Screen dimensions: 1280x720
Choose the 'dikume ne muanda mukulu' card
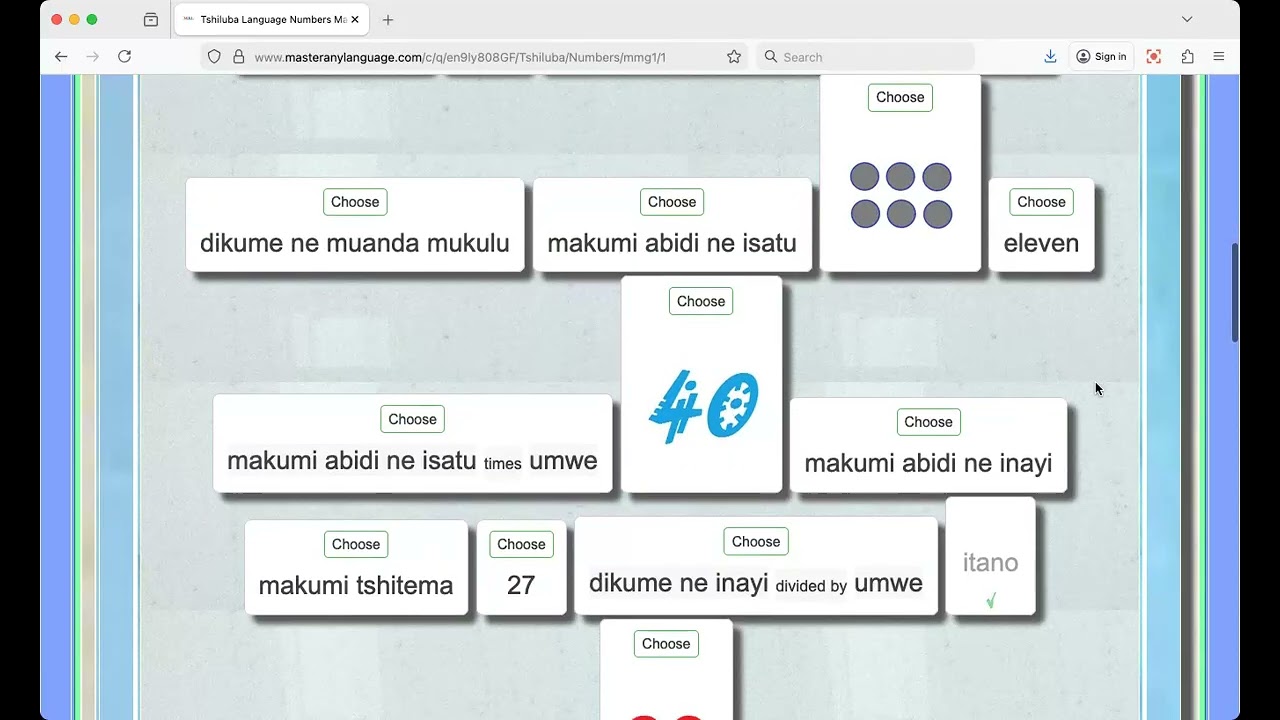click(355, 202)
